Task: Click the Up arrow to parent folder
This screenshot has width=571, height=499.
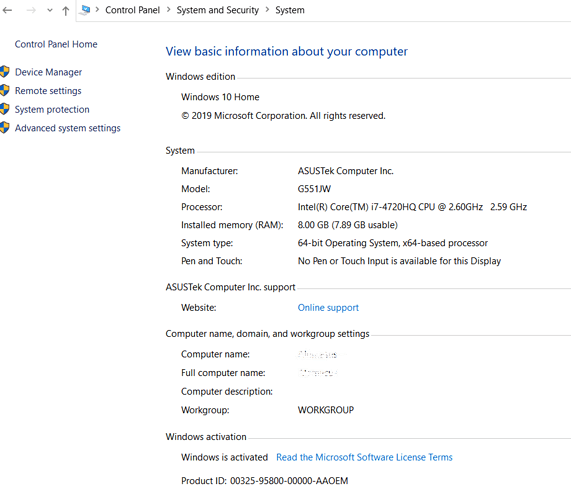Action: [66, 11]
